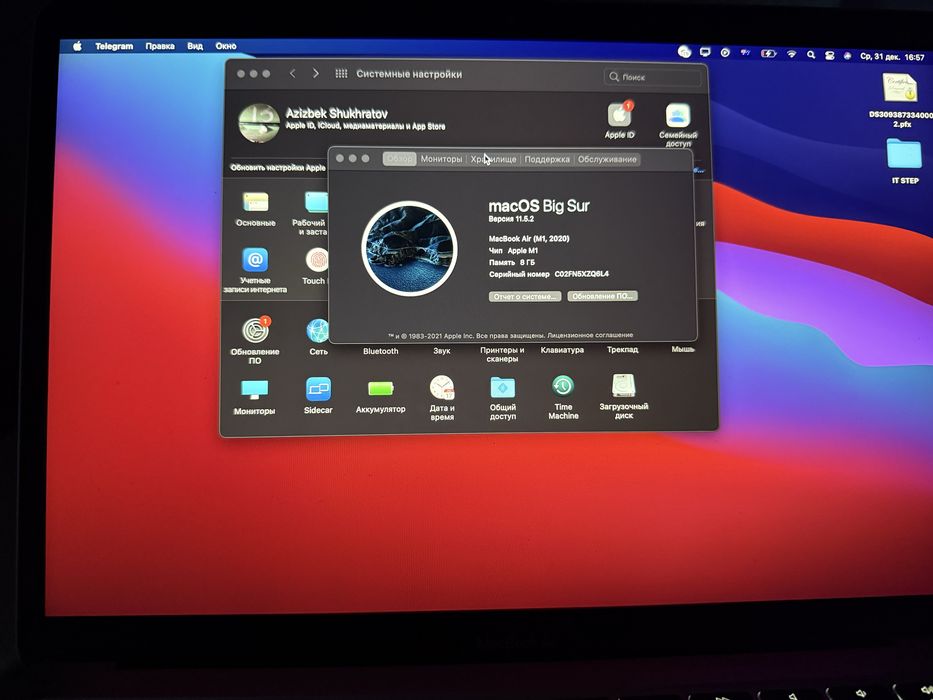Click the Отчет о системе... button
This screenshot has height=700, width=933.
click(x=525, y=296)
